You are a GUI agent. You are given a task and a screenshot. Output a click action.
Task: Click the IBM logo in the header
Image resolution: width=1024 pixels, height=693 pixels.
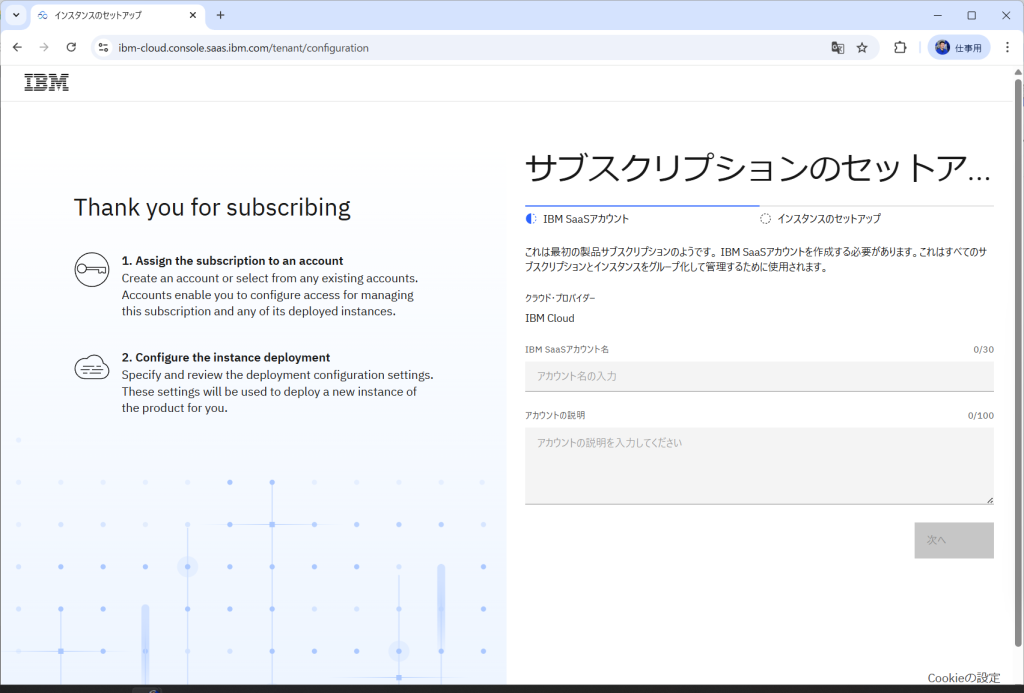(x=46, y=82)
